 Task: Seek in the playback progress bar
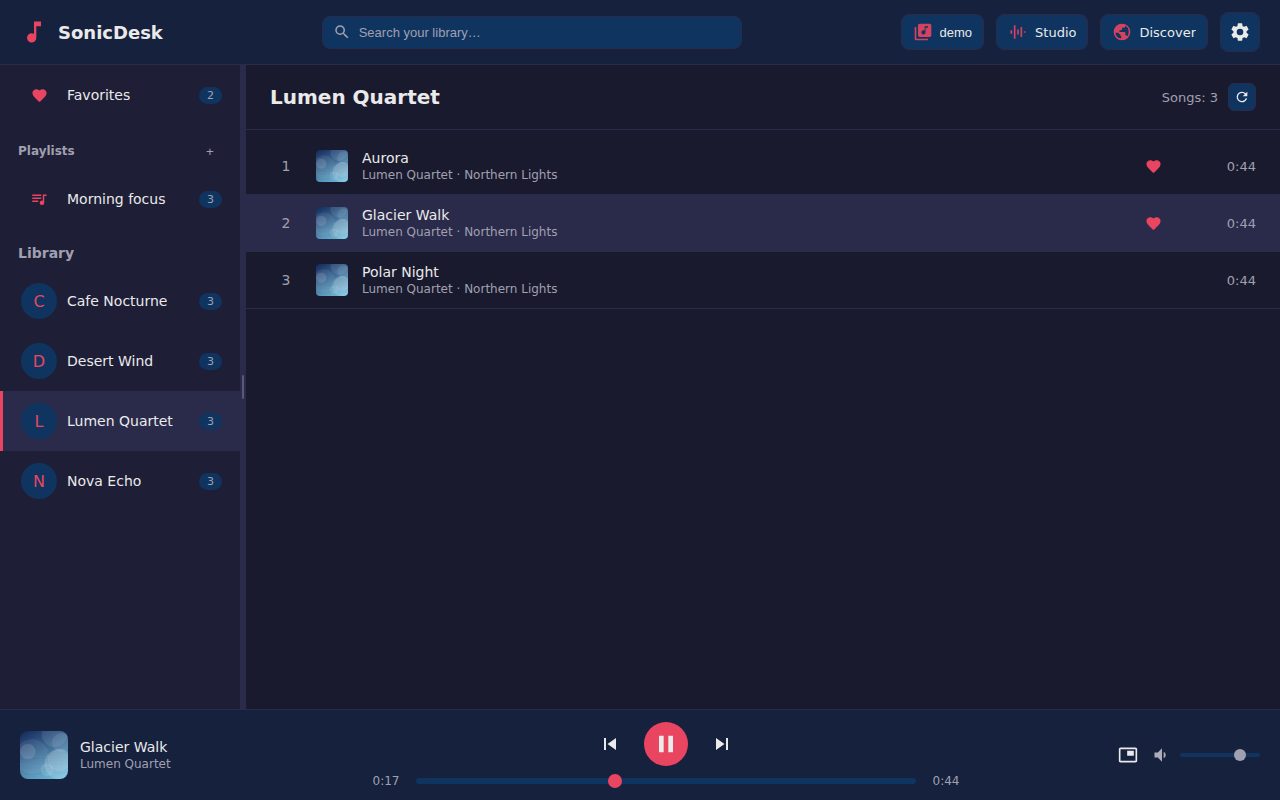click(x=666, y=781)
